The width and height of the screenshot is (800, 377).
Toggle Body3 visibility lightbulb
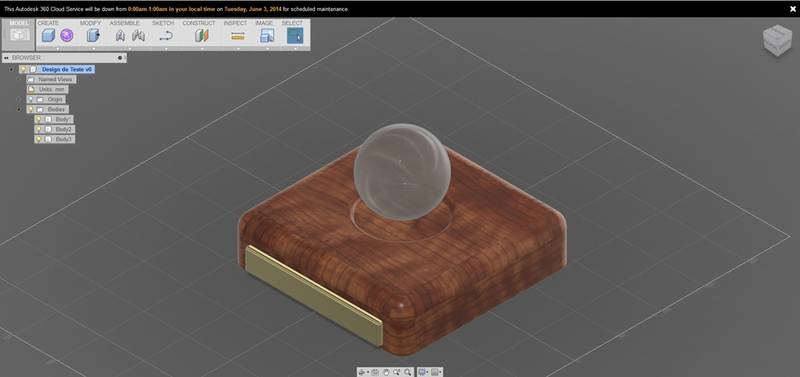[x=38, y=139]
